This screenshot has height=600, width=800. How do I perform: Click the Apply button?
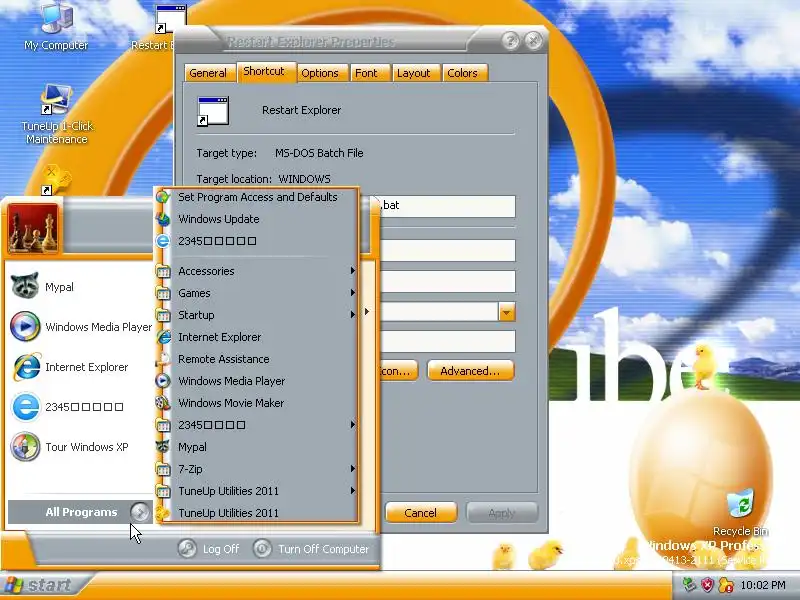point(502,513)
